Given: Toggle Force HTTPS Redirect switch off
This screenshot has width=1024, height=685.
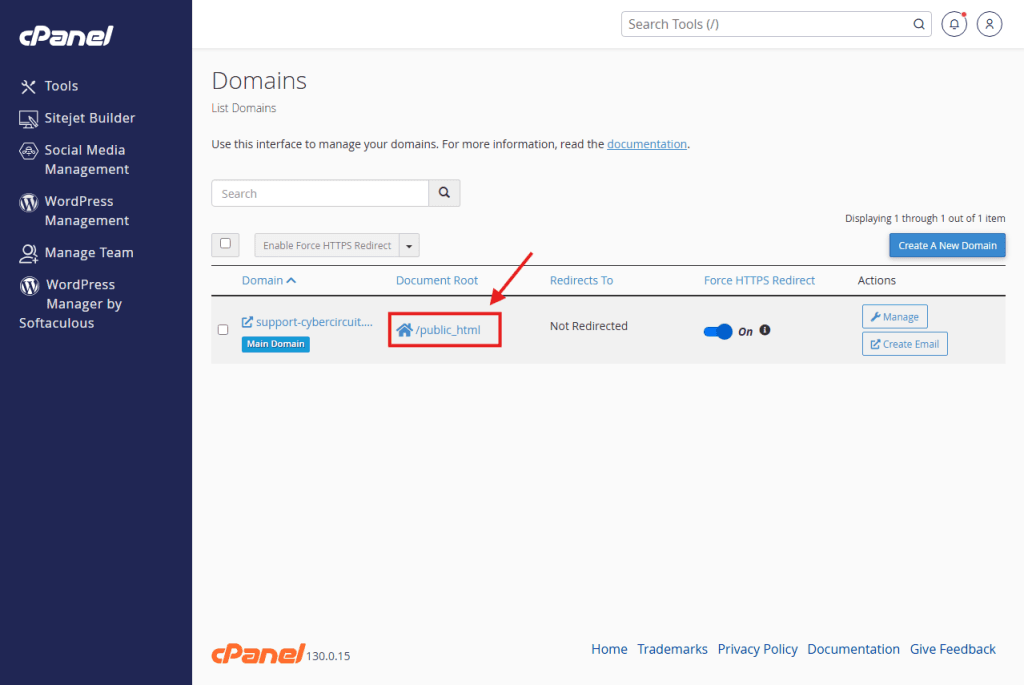Looking at the screenshot, I should [718, 331].
